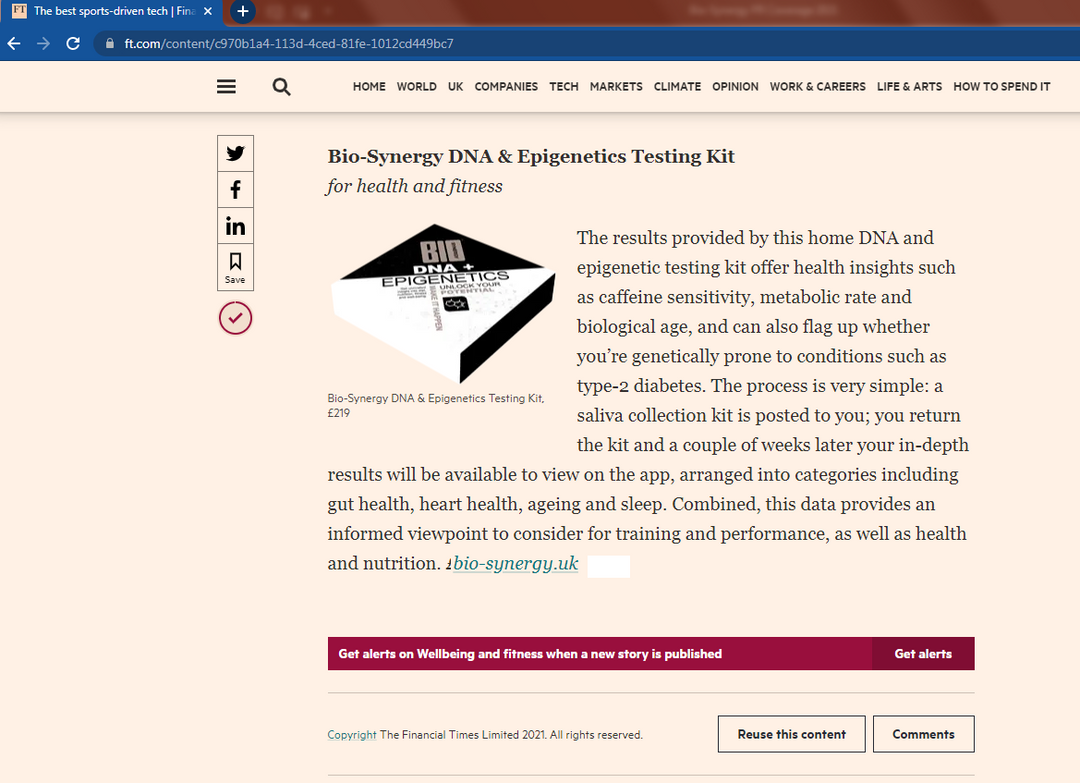Click the Bio-Synergy kit heading
Image resolution: width=1080 pixels, height=783 pixels.
(531, 156)
